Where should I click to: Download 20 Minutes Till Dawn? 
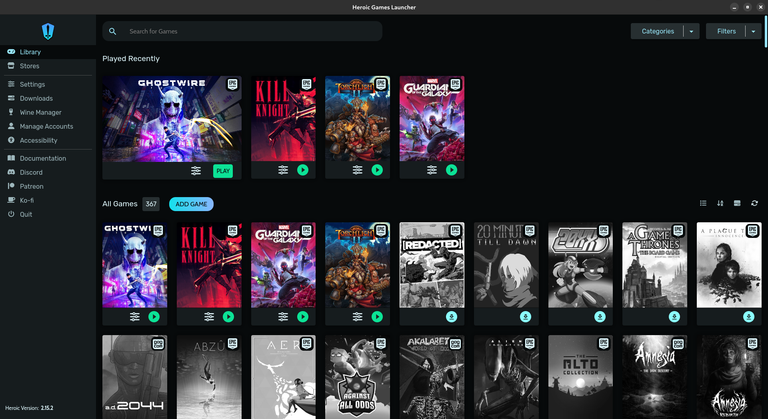click(526, 317)
